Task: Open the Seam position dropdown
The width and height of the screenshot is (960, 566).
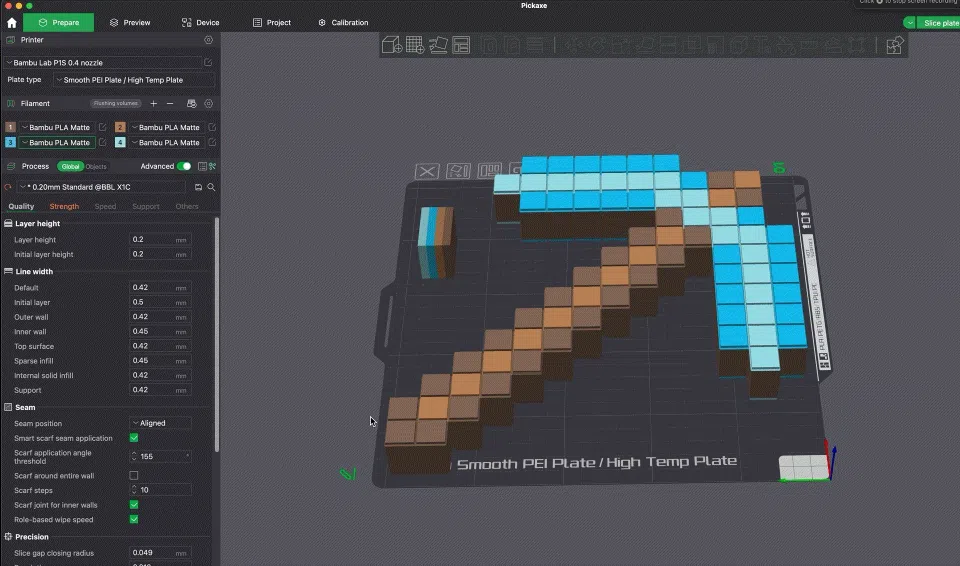Action: [x=160, y=423]
